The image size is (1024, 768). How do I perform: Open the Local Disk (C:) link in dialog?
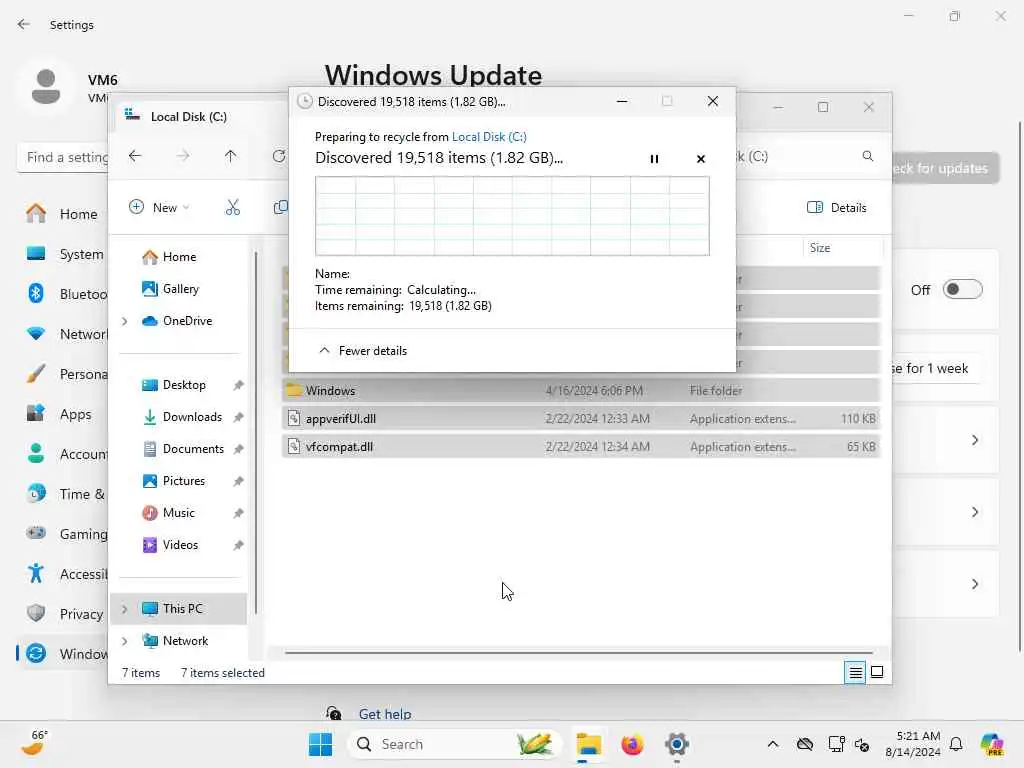[489, 136]
